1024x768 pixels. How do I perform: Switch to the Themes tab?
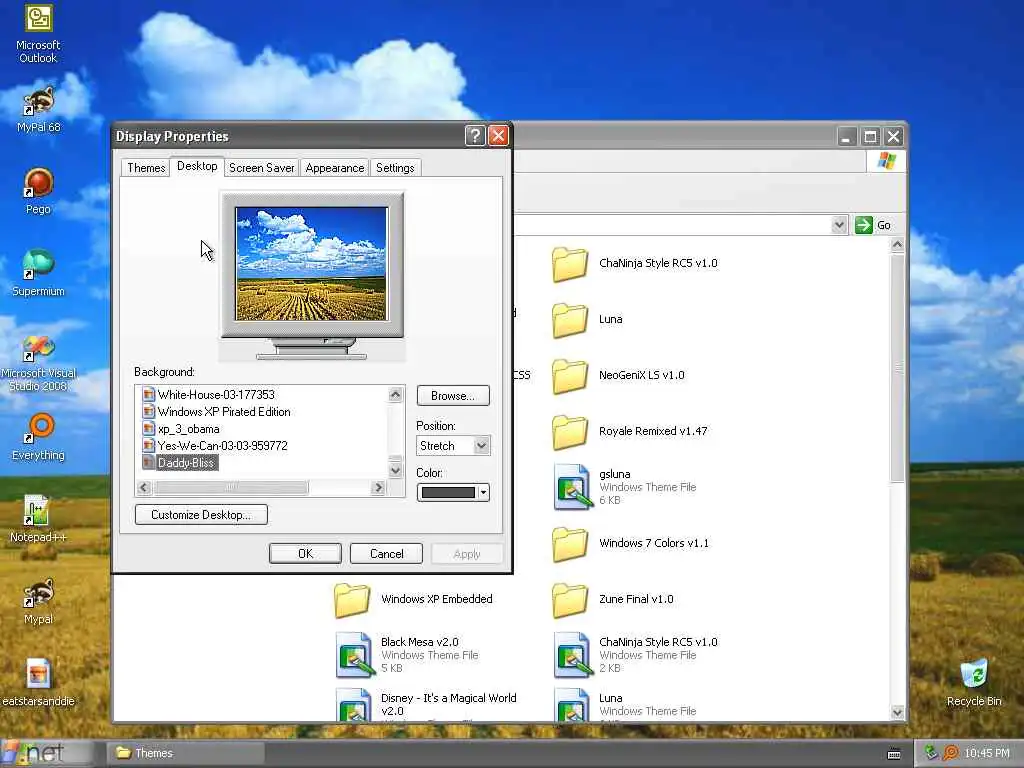pyautogui.click(x=146, y=168)
